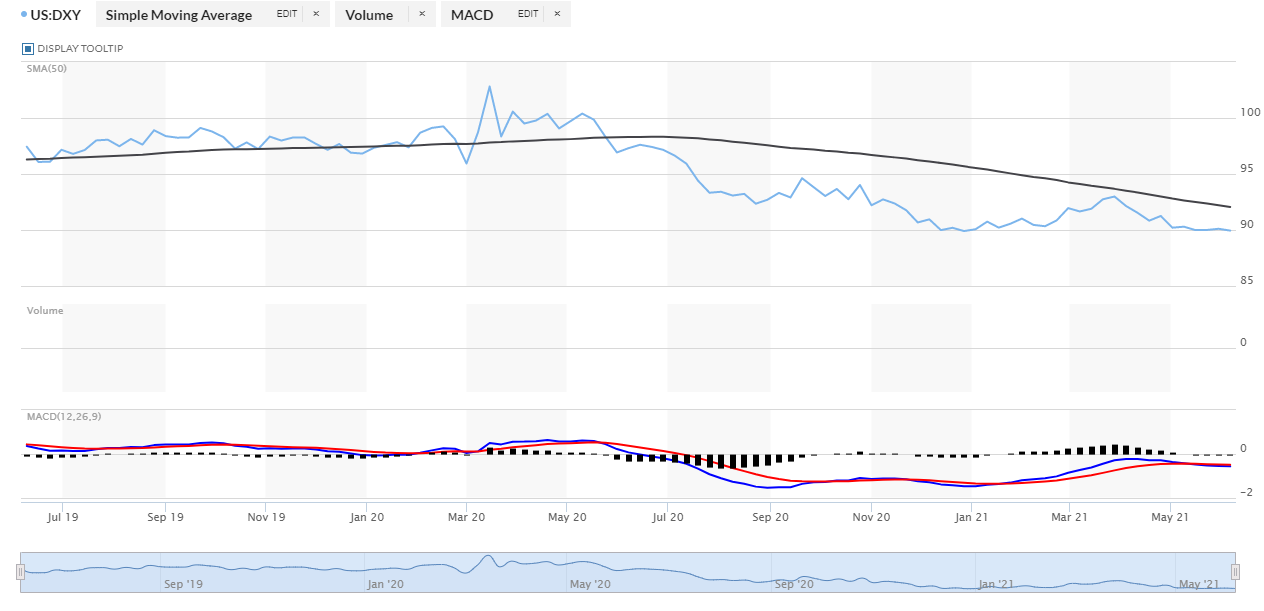Grab the left handle of range navigator
The image size is (1264, 611).
tap(20, 571)
